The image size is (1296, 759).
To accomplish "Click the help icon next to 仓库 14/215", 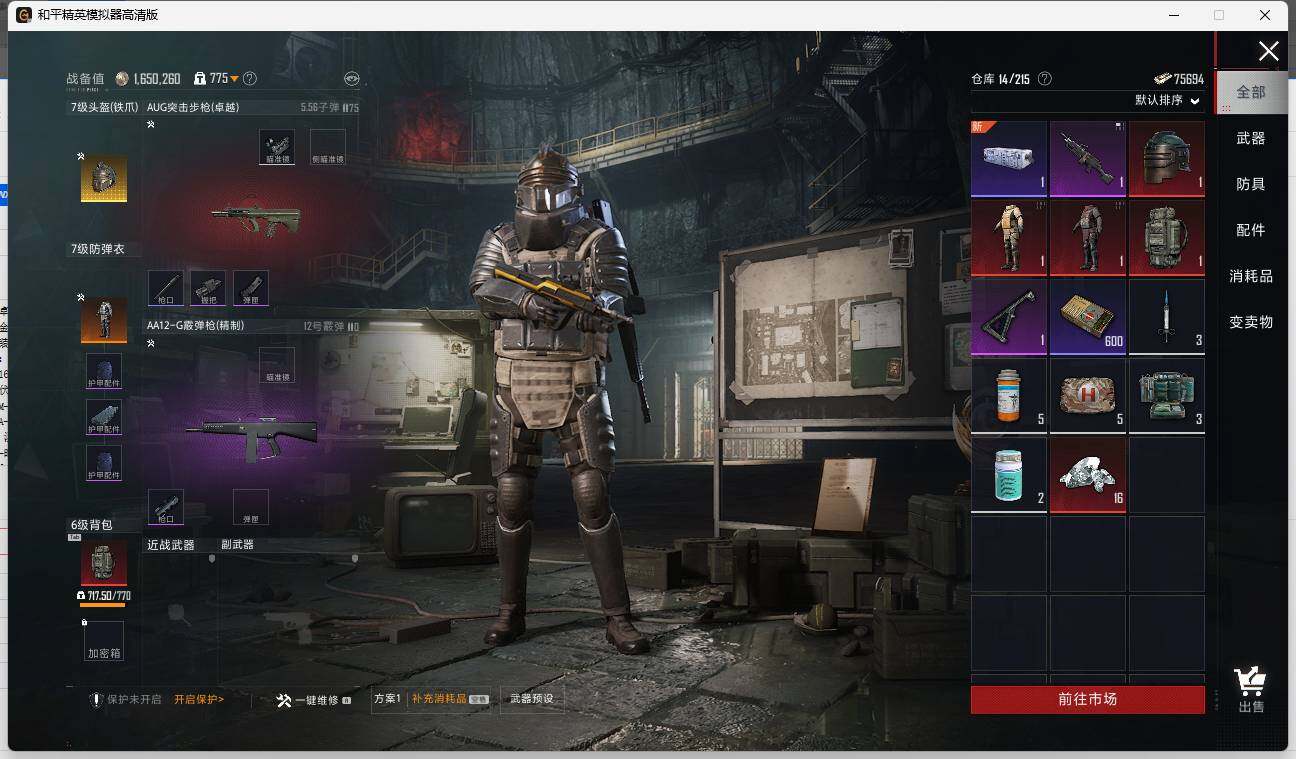I will click(x=1045, y=78).
